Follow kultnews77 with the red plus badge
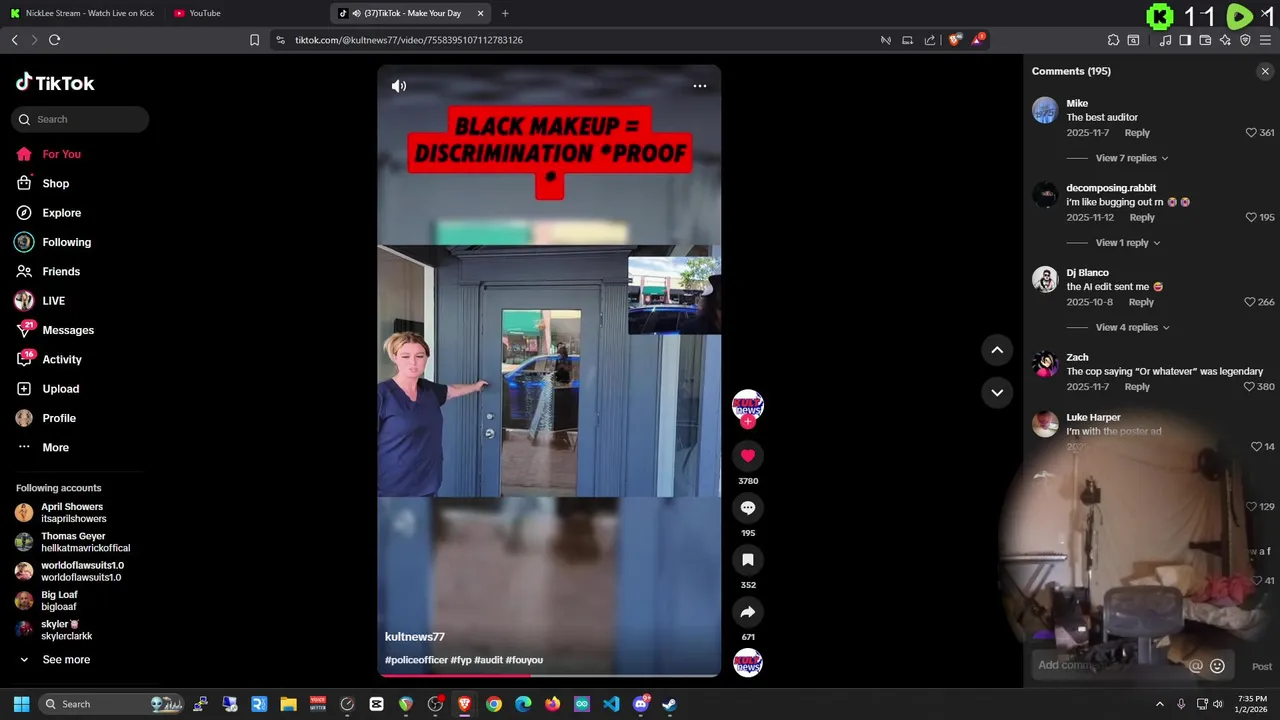 click(748, 422)
